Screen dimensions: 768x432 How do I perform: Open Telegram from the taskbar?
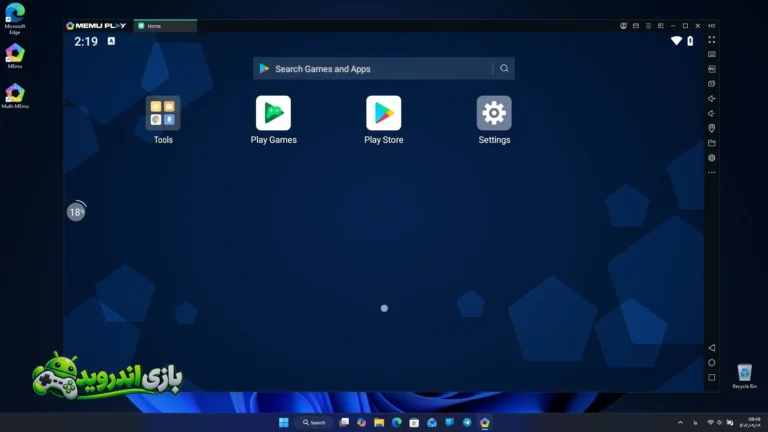pos(467,422)
